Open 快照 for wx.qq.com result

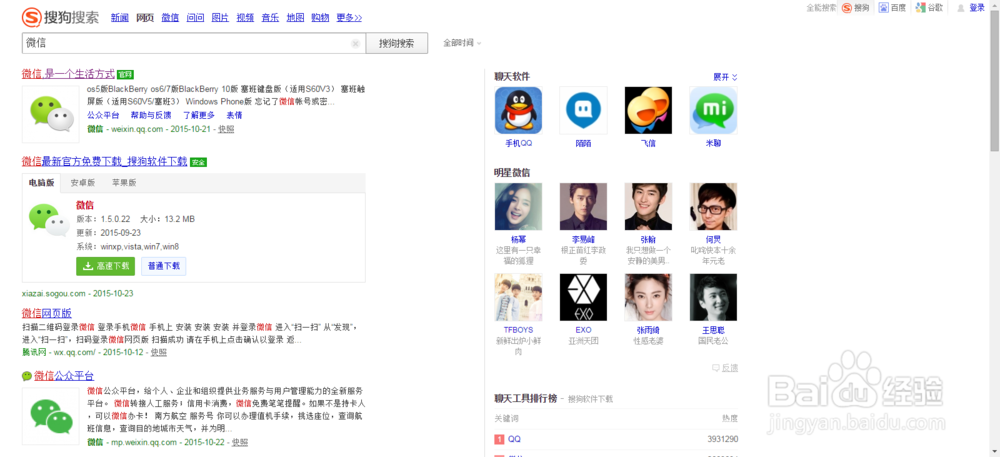coord(159,352)
